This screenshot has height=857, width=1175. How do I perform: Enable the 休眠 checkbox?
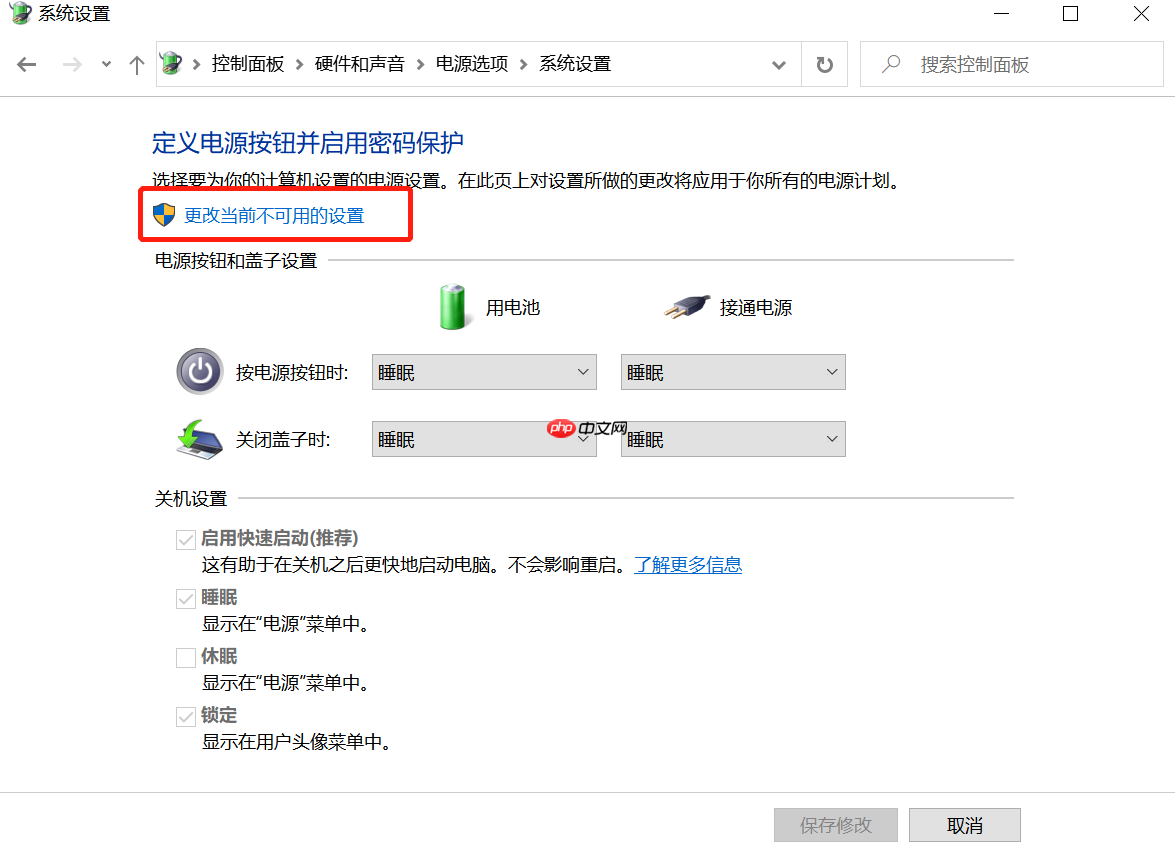click(186, 657)
